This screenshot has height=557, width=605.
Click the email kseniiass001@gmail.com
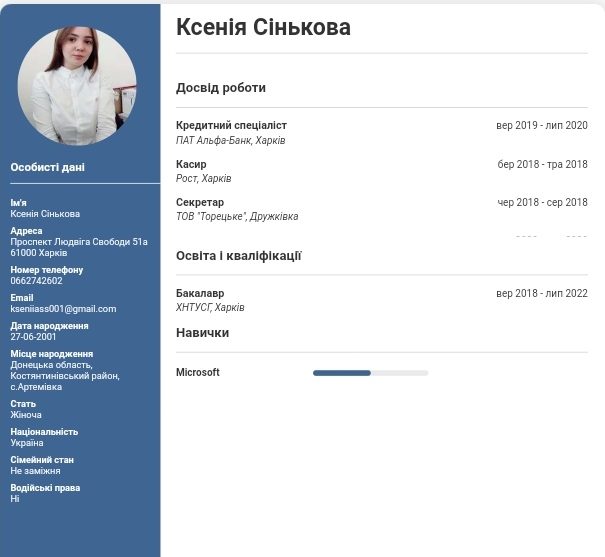tap(63, 309)
